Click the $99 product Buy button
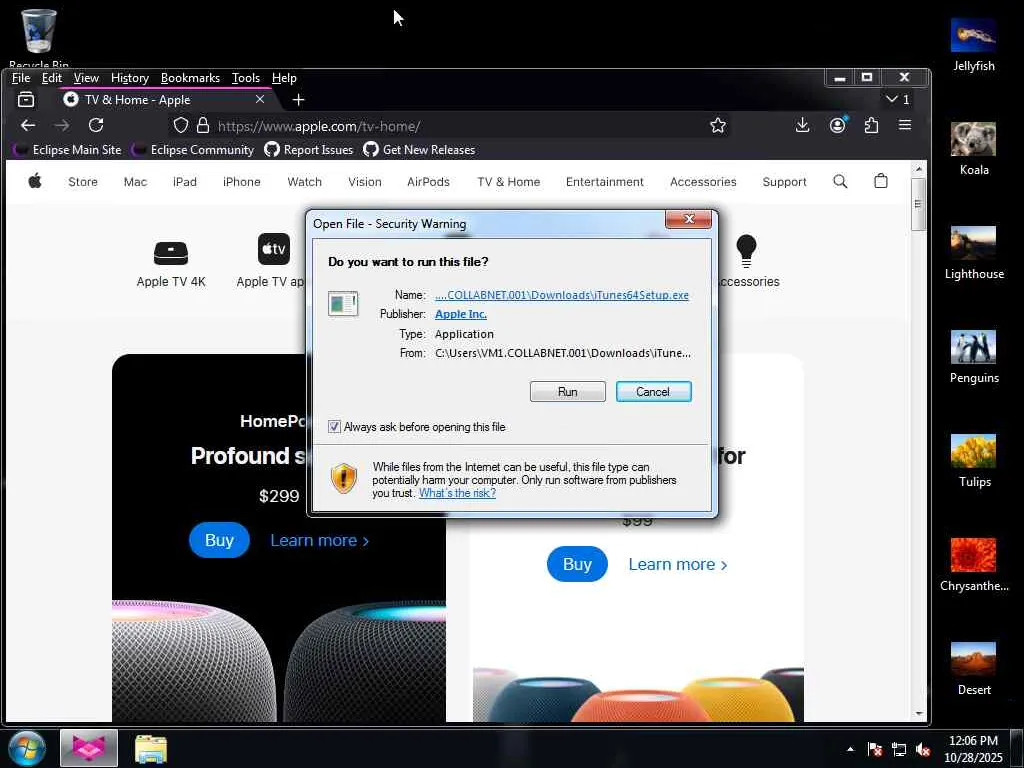Viewport: 1024px width, 768px height. (x=577, y=564)
